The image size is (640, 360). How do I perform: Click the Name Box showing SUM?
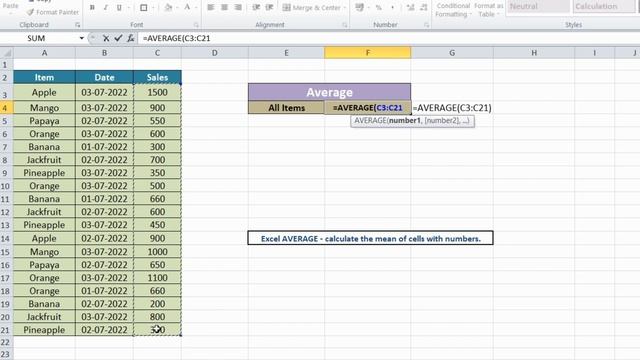39,38
